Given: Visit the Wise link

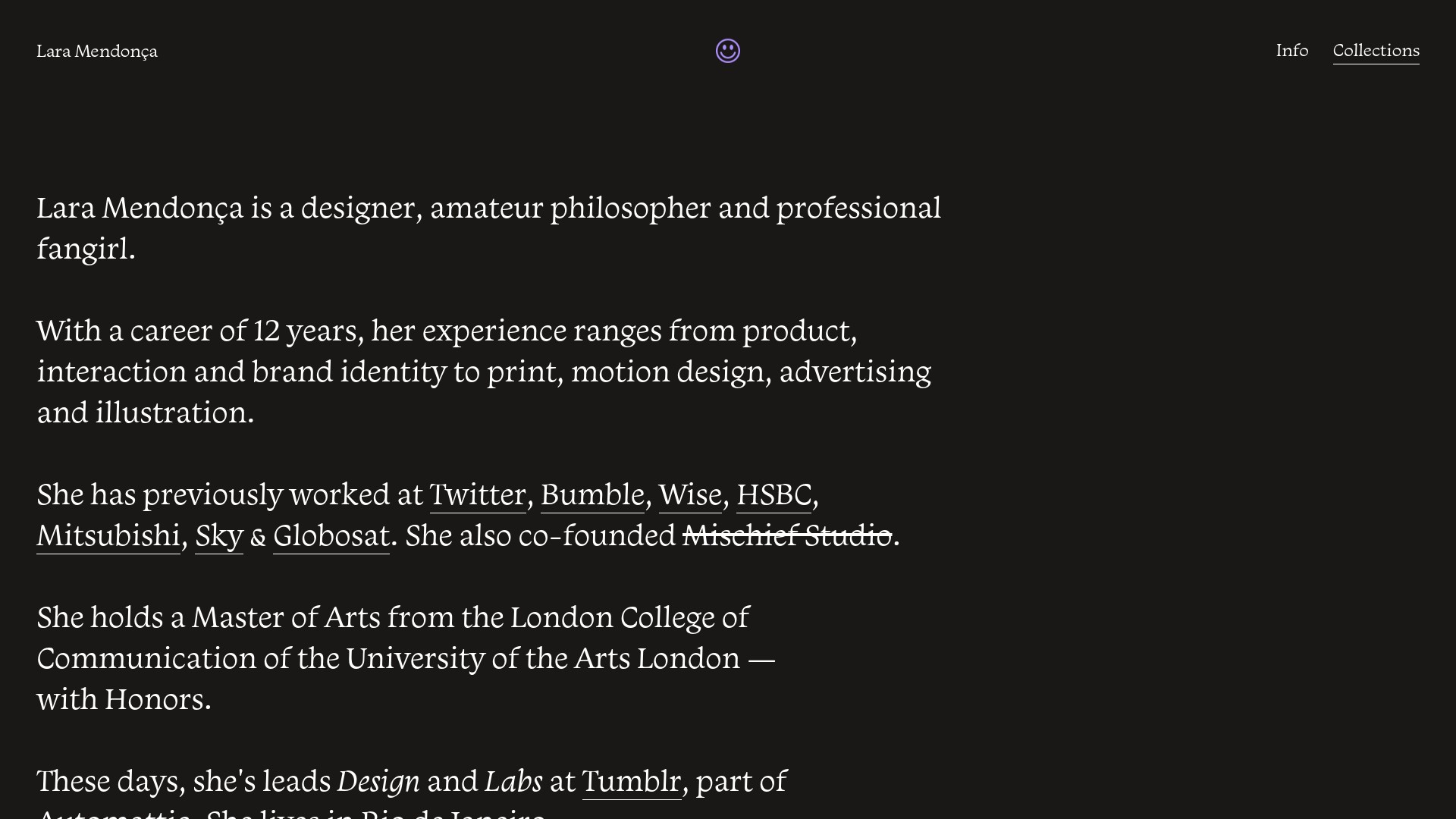Looking at the screenshot, I should click(690, 495).
